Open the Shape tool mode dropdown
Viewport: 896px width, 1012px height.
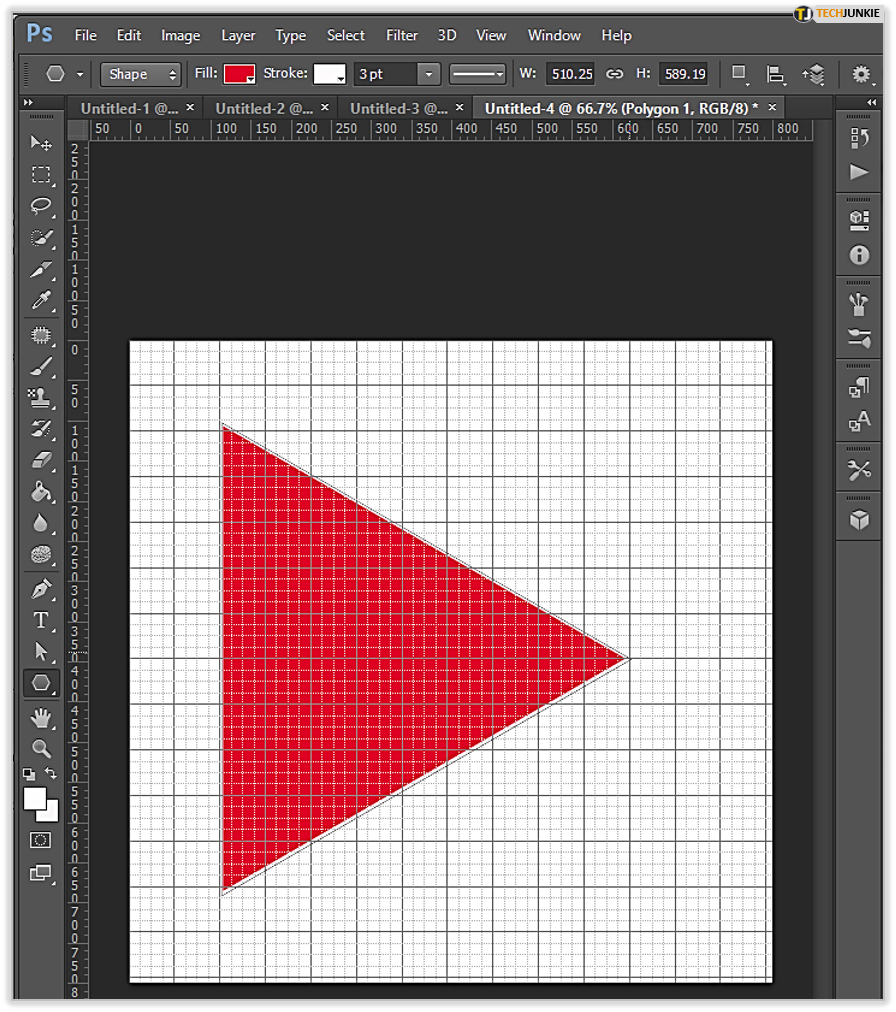click(141, 74)
